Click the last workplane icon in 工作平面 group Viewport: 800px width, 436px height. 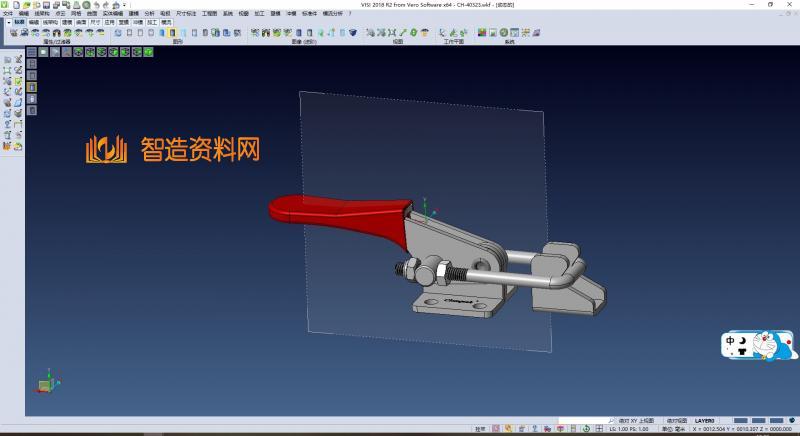[463, 33]
